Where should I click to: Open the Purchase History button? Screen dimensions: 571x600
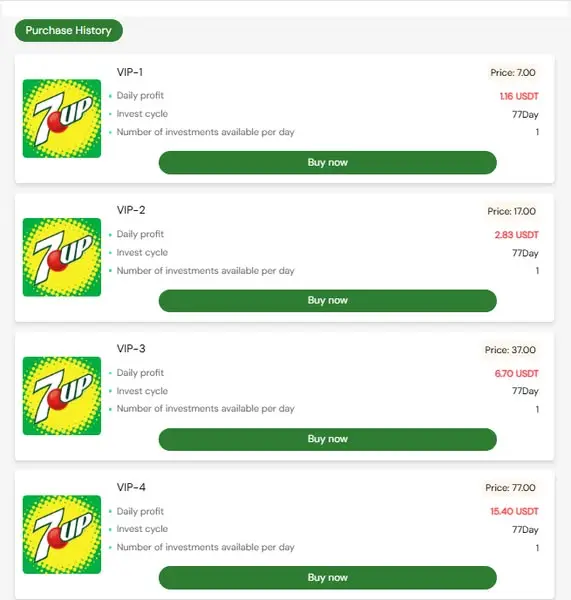(x=69, y=30)
